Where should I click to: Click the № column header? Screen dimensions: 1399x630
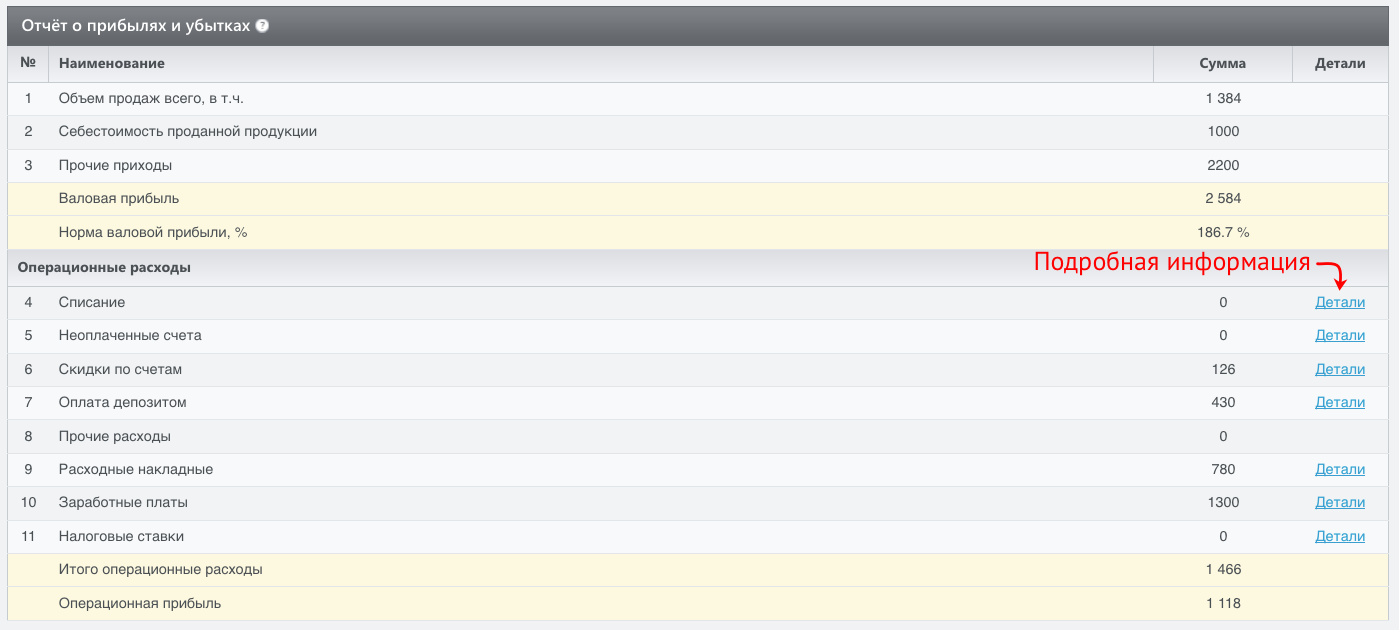tap(28, 63)
